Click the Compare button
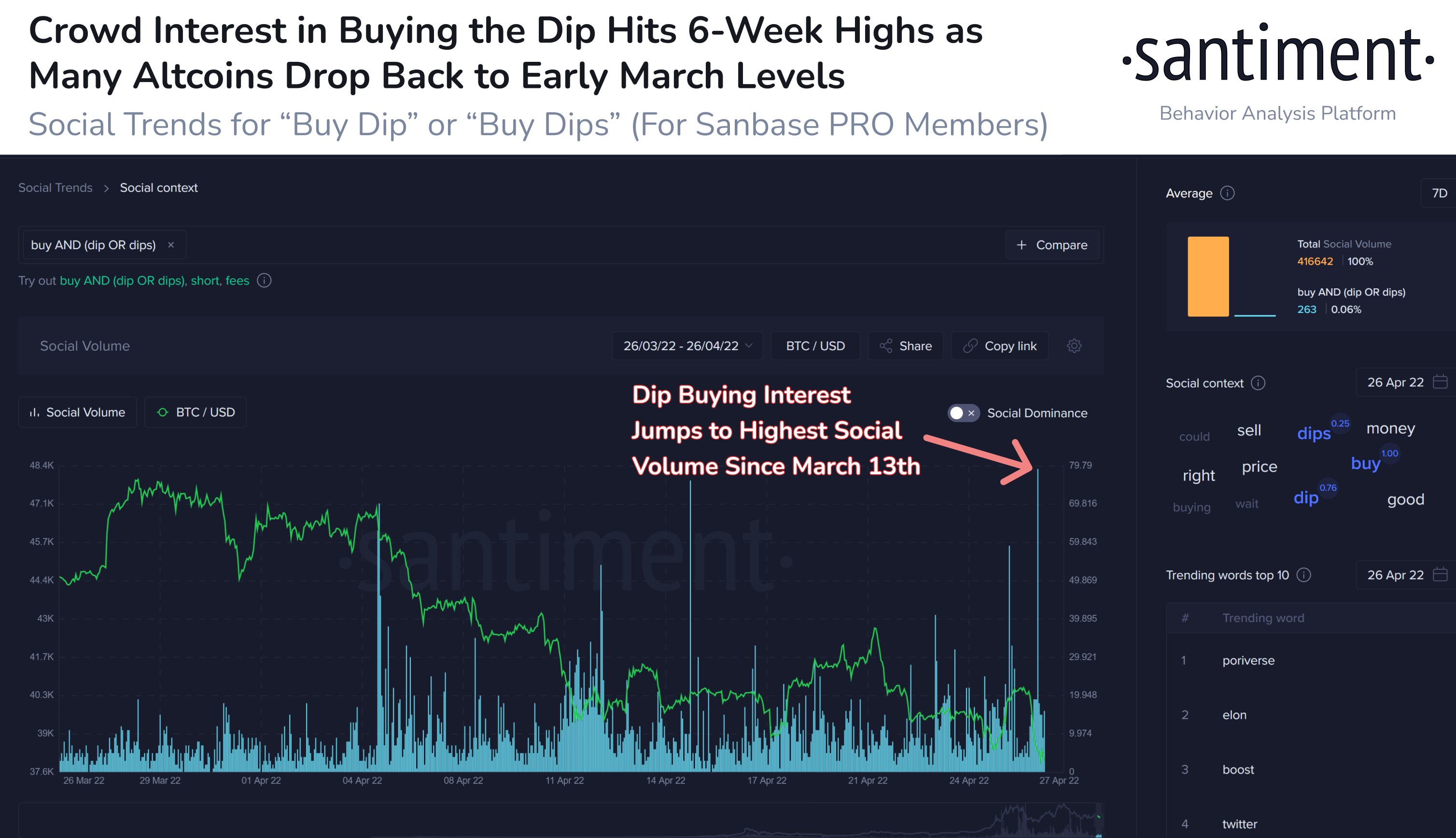Screen dimensions: 1456x838 tap(1051, 245)
